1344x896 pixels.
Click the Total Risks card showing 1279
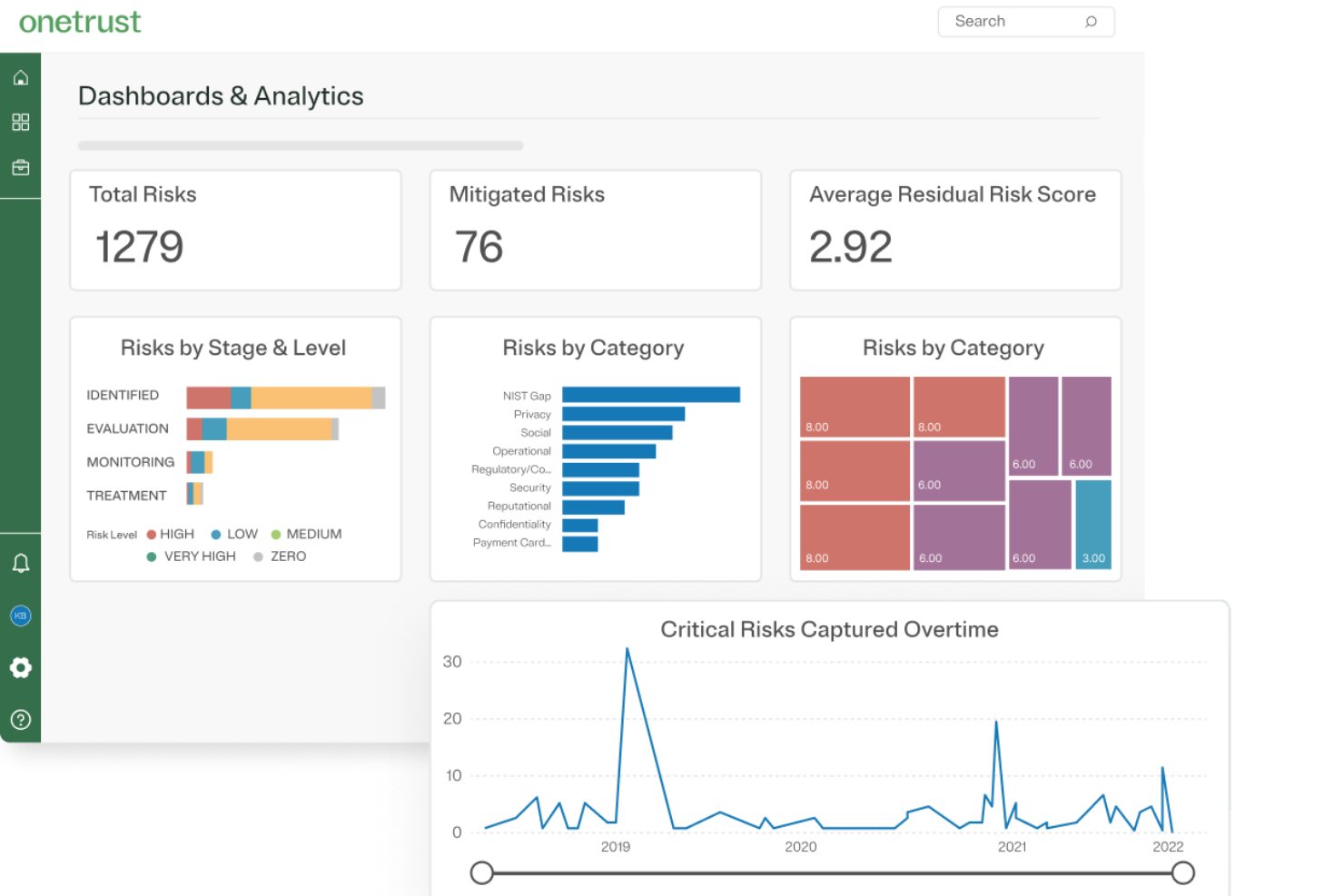[x=234, y=230]
